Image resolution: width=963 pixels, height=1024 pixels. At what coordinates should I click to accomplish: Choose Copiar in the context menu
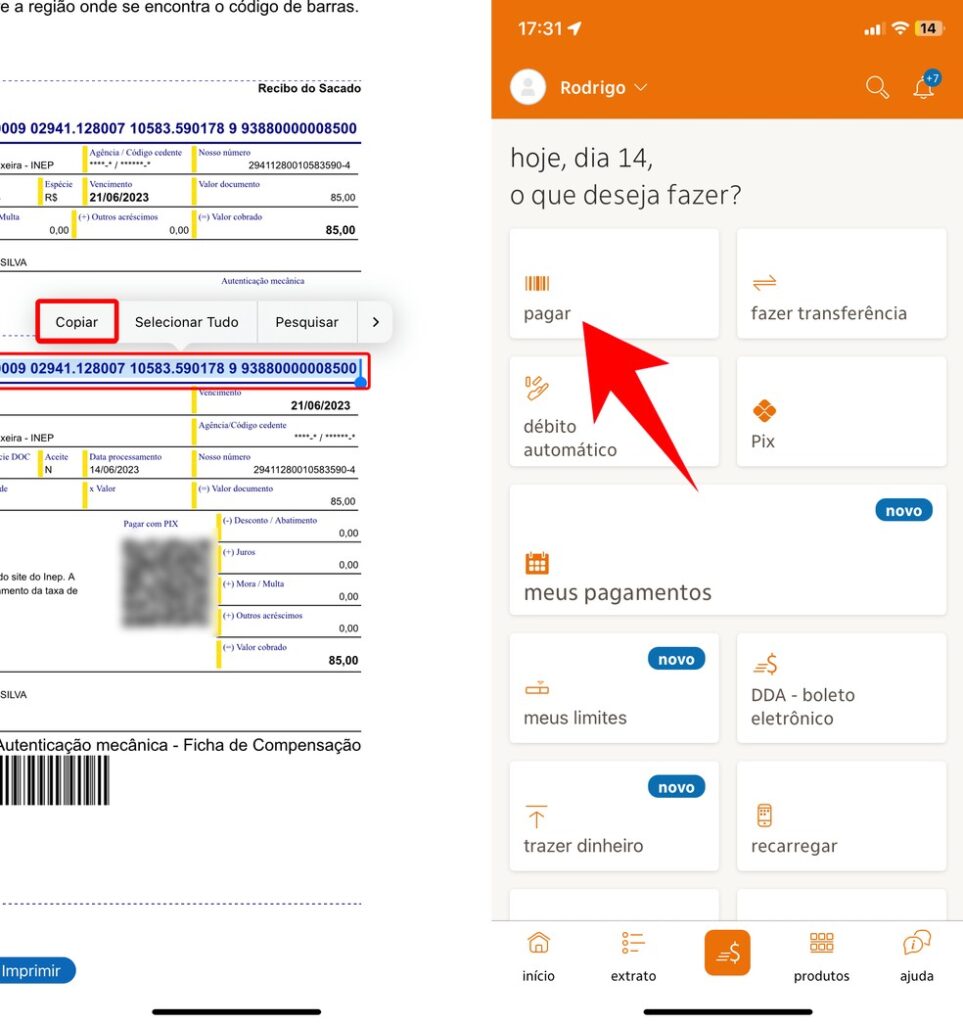(x=76, y=322)
